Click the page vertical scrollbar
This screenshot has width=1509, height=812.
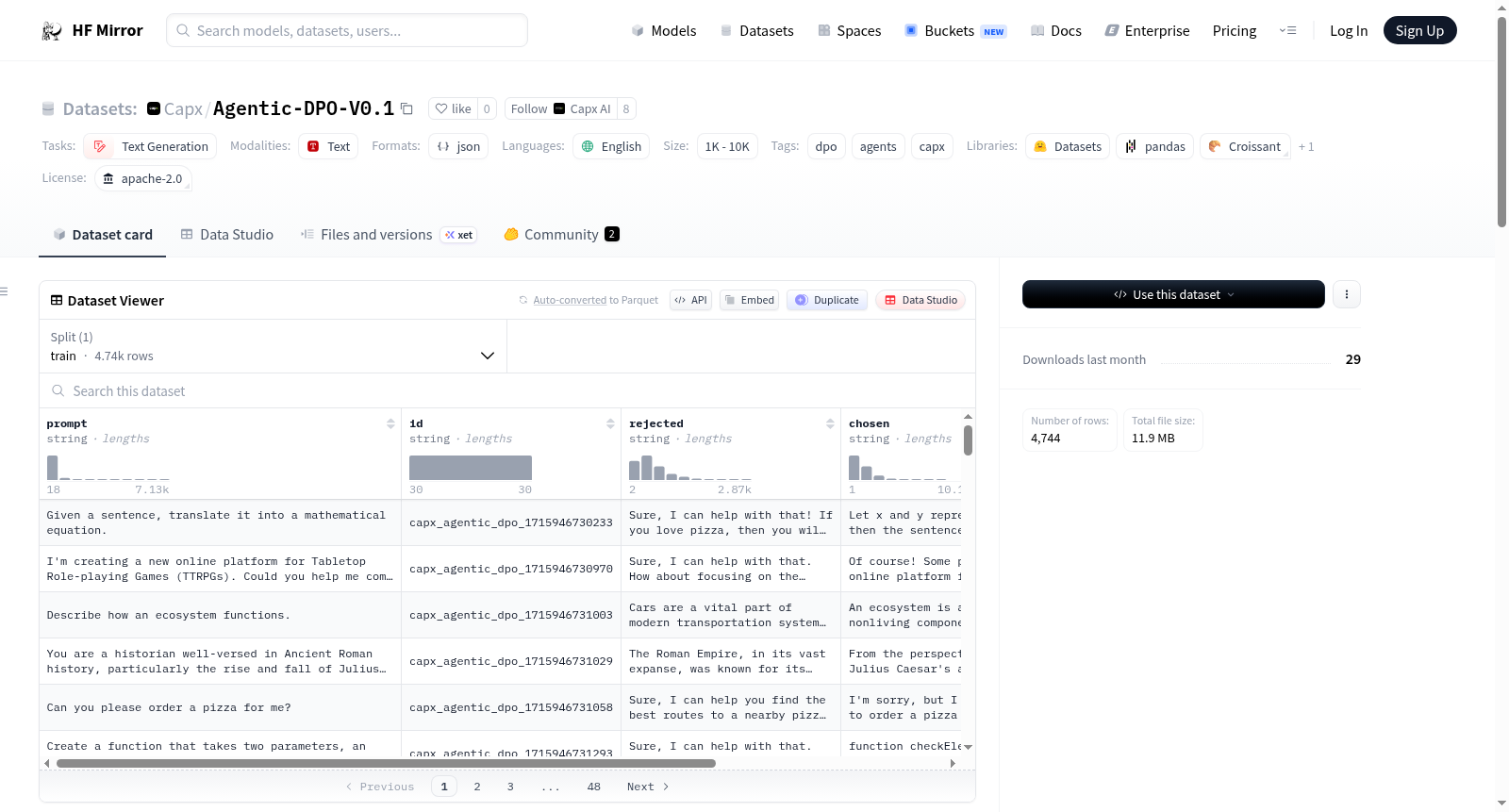[1501, 123]
